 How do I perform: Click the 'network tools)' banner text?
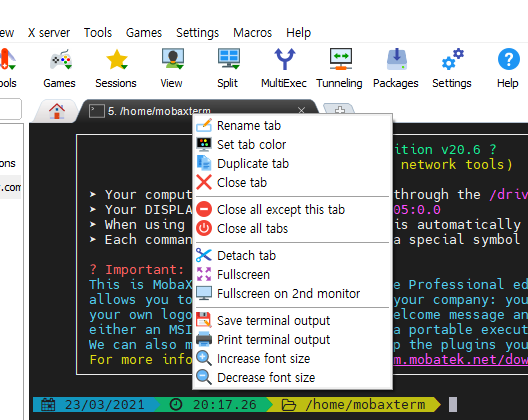[457, 164]
